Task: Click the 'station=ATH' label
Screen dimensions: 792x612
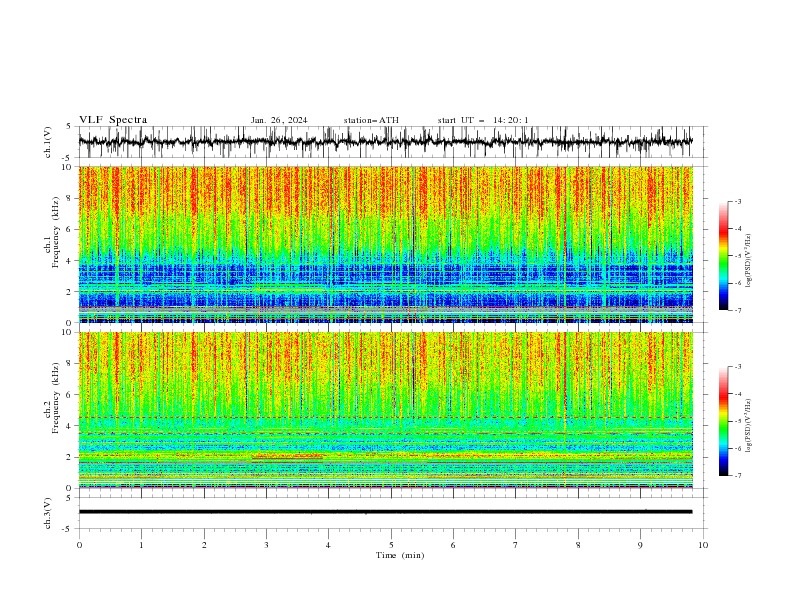Action: click(371, 120)
